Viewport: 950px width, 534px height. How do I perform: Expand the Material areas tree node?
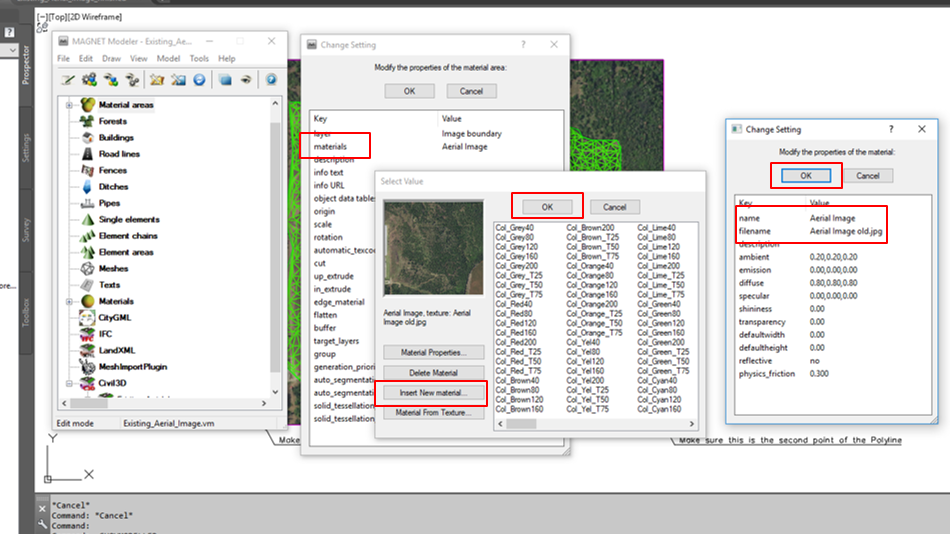pyautogui.click(x=69, y=105)
